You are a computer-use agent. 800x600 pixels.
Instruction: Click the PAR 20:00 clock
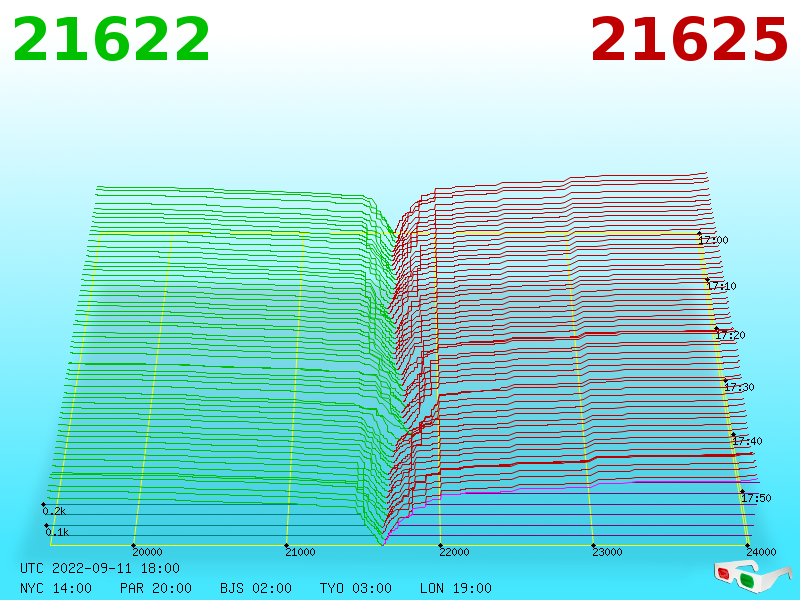click(156, 588)
